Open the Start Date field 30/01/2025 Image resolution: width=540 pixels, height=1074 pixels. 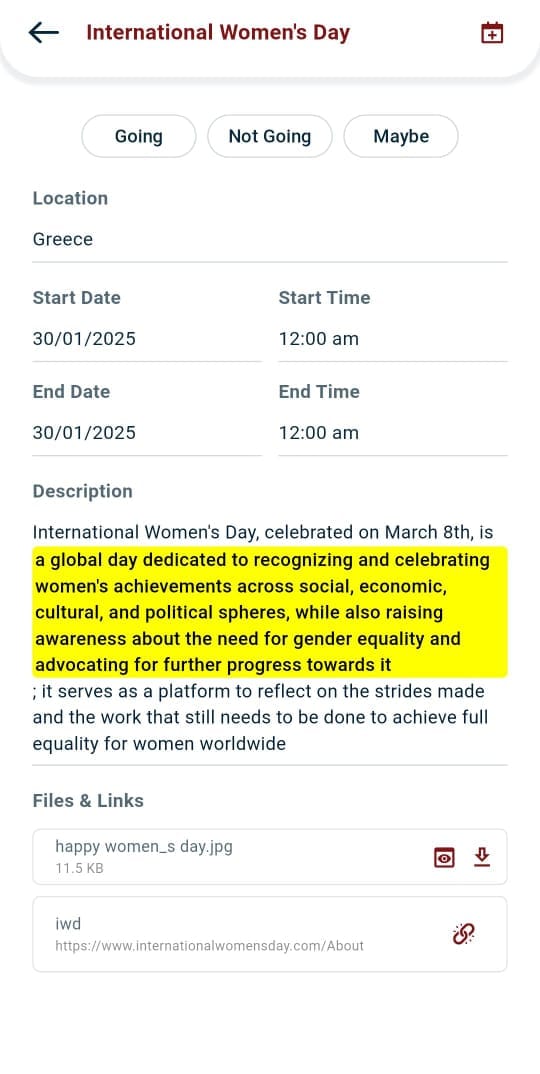coord(147,339)
